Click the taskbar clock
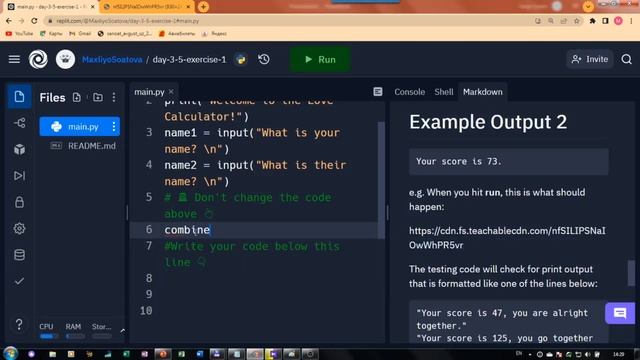 (618, 354)
